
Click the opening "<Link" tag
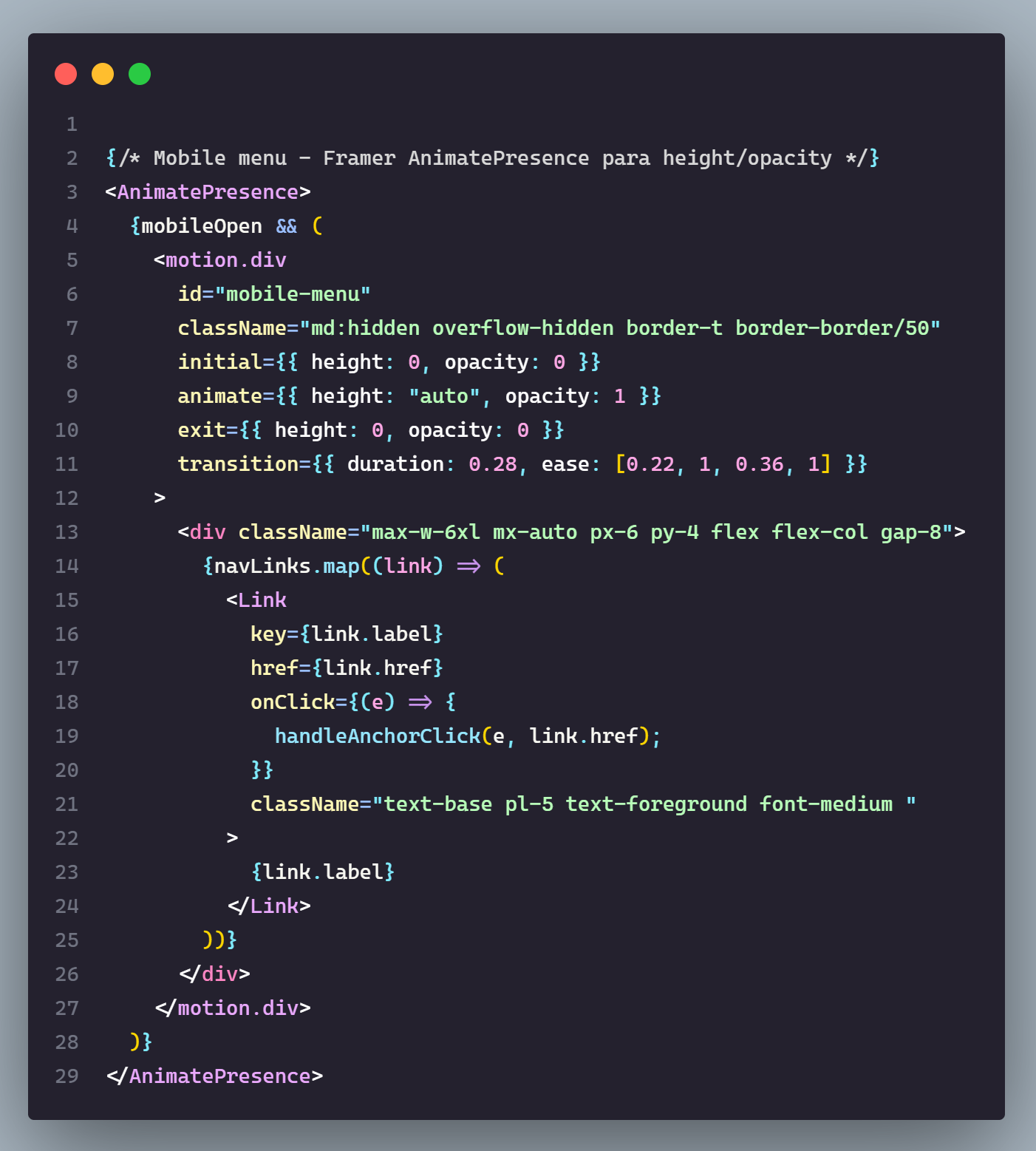click(x=256, y=600)
